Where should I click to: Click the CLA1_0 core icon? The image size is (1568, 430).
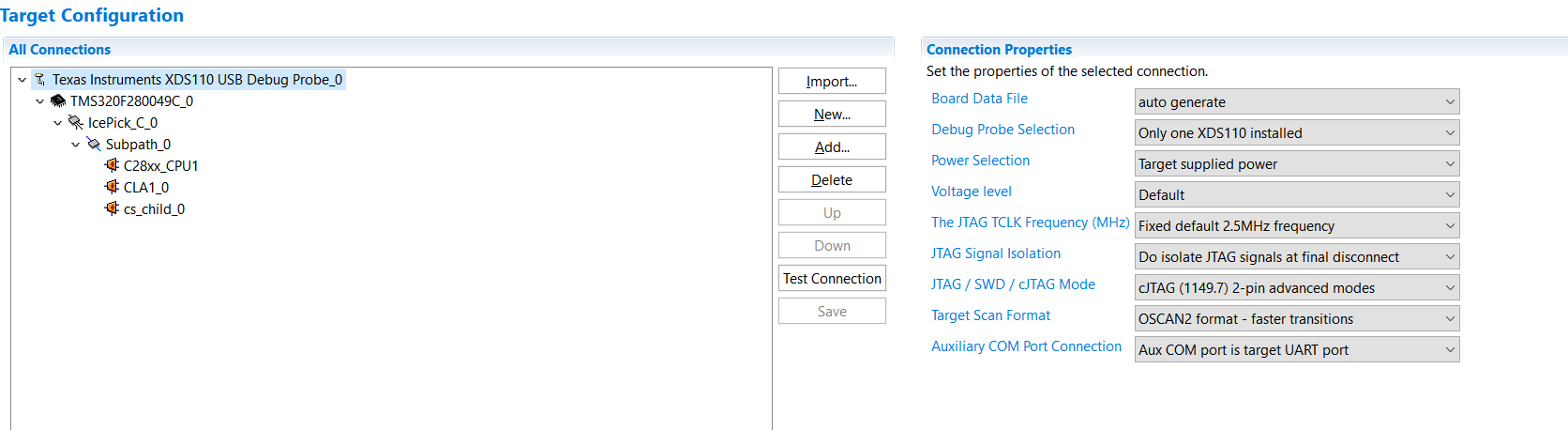[x=112, y=187]
